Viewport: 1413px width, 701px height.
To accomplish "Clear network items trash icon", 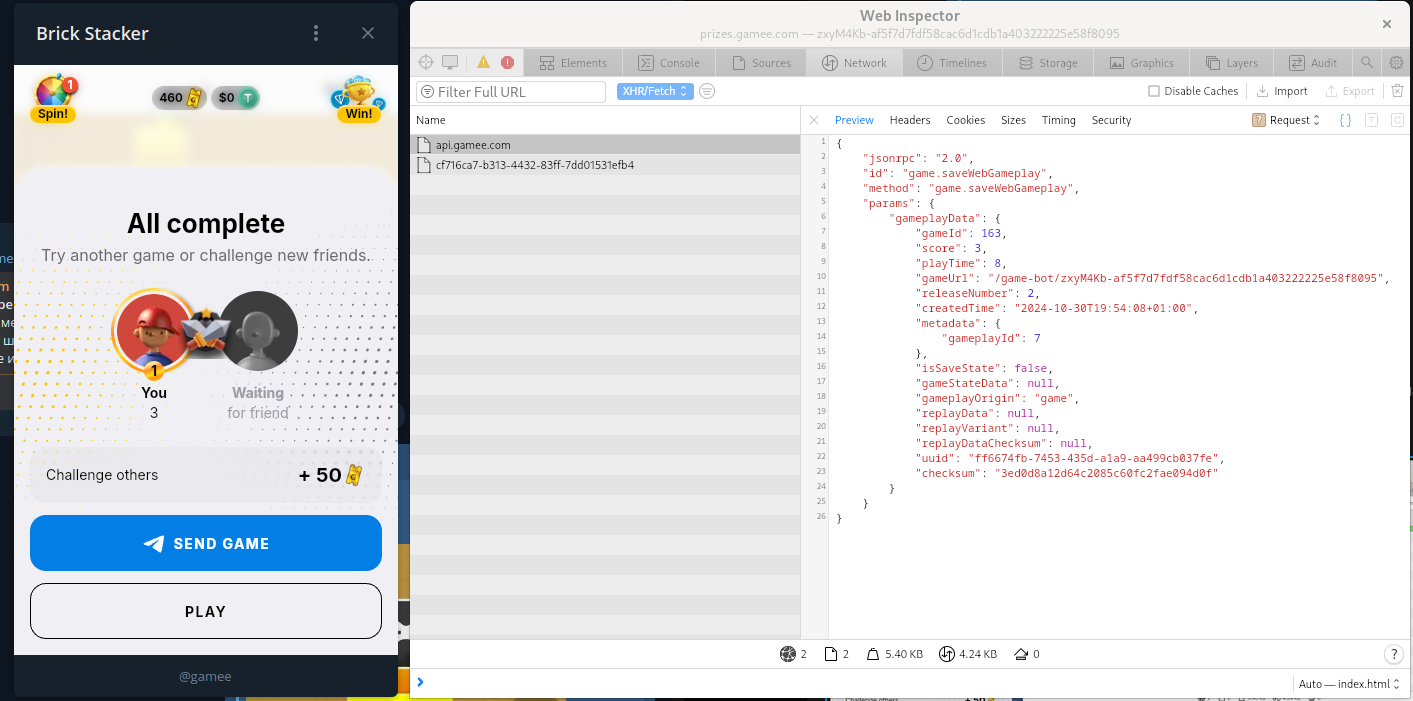I will (1397, 91).
